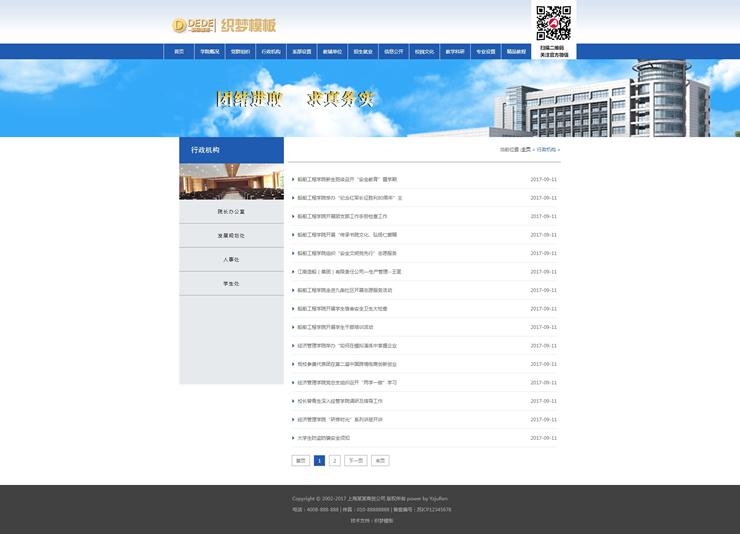Open the 专业设置 navigation tab
Screen dimensions: 740x534
(x=486, y=51)
